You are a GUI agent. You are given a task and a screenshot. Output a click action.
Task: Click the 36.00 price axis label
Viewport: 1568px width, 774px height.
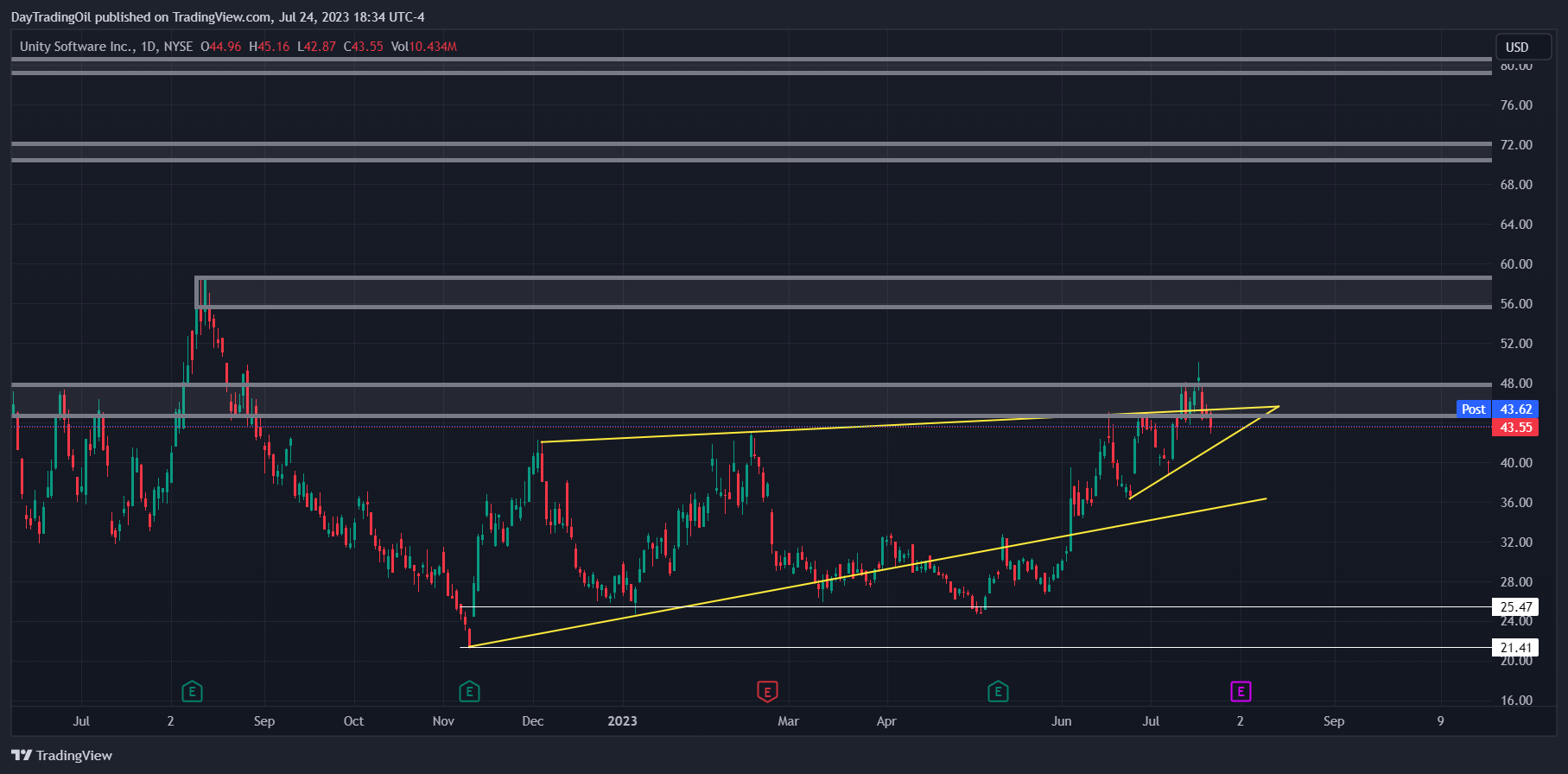(1516, 503)
